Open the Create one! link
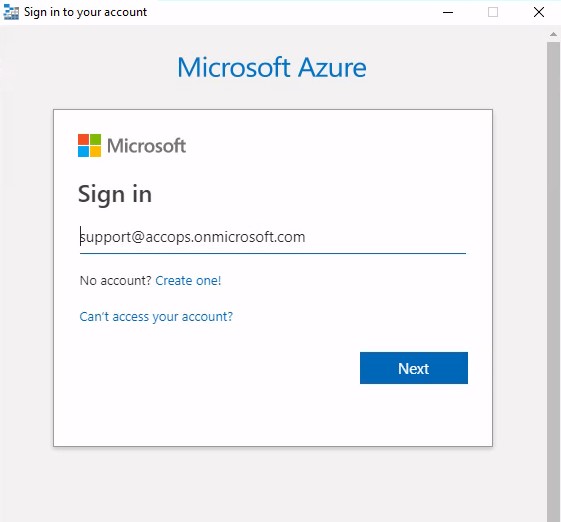This screenshot has width=561, height=522. (188, 281)
